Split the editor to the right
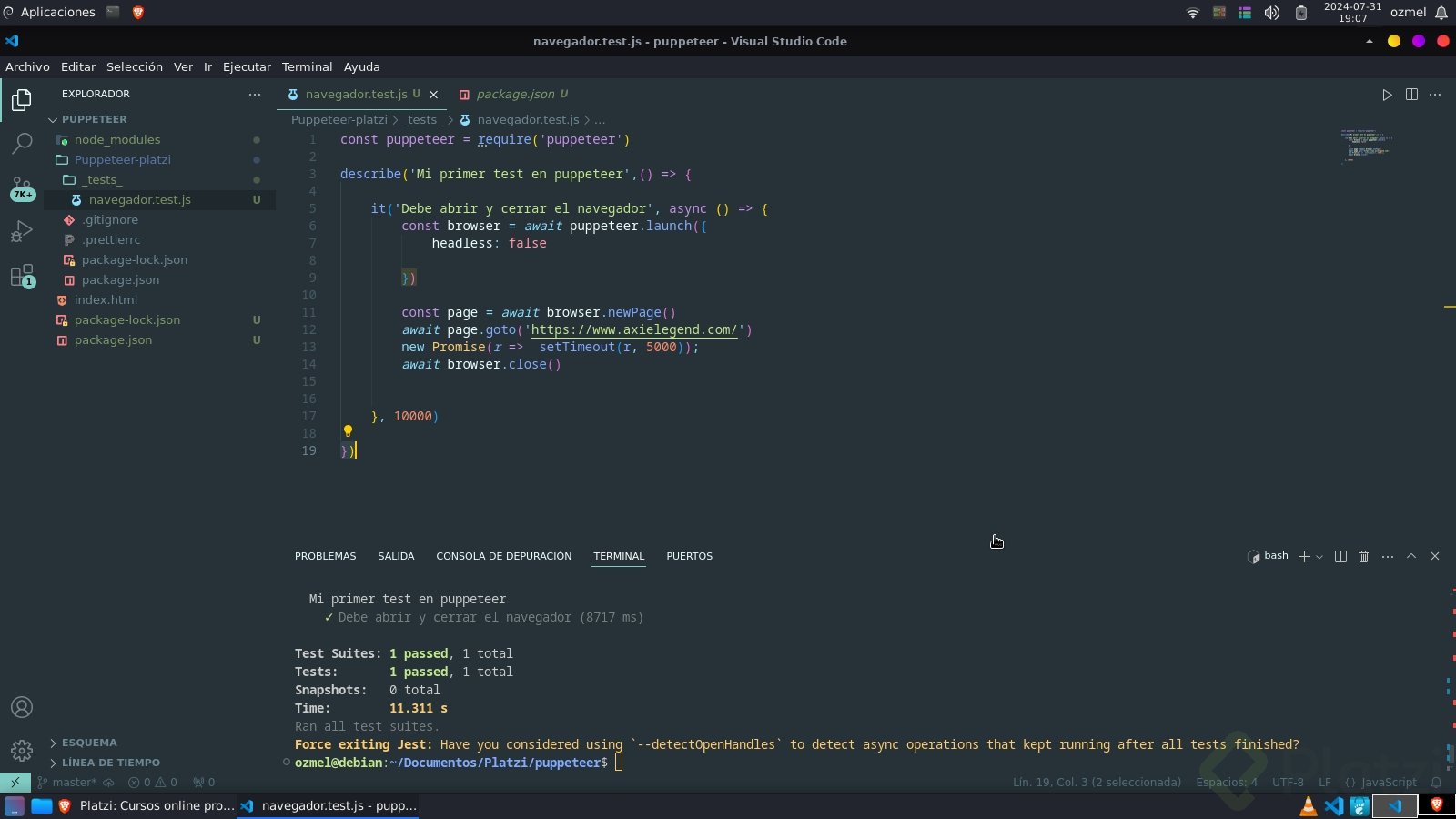 (x=1411, y=95)
